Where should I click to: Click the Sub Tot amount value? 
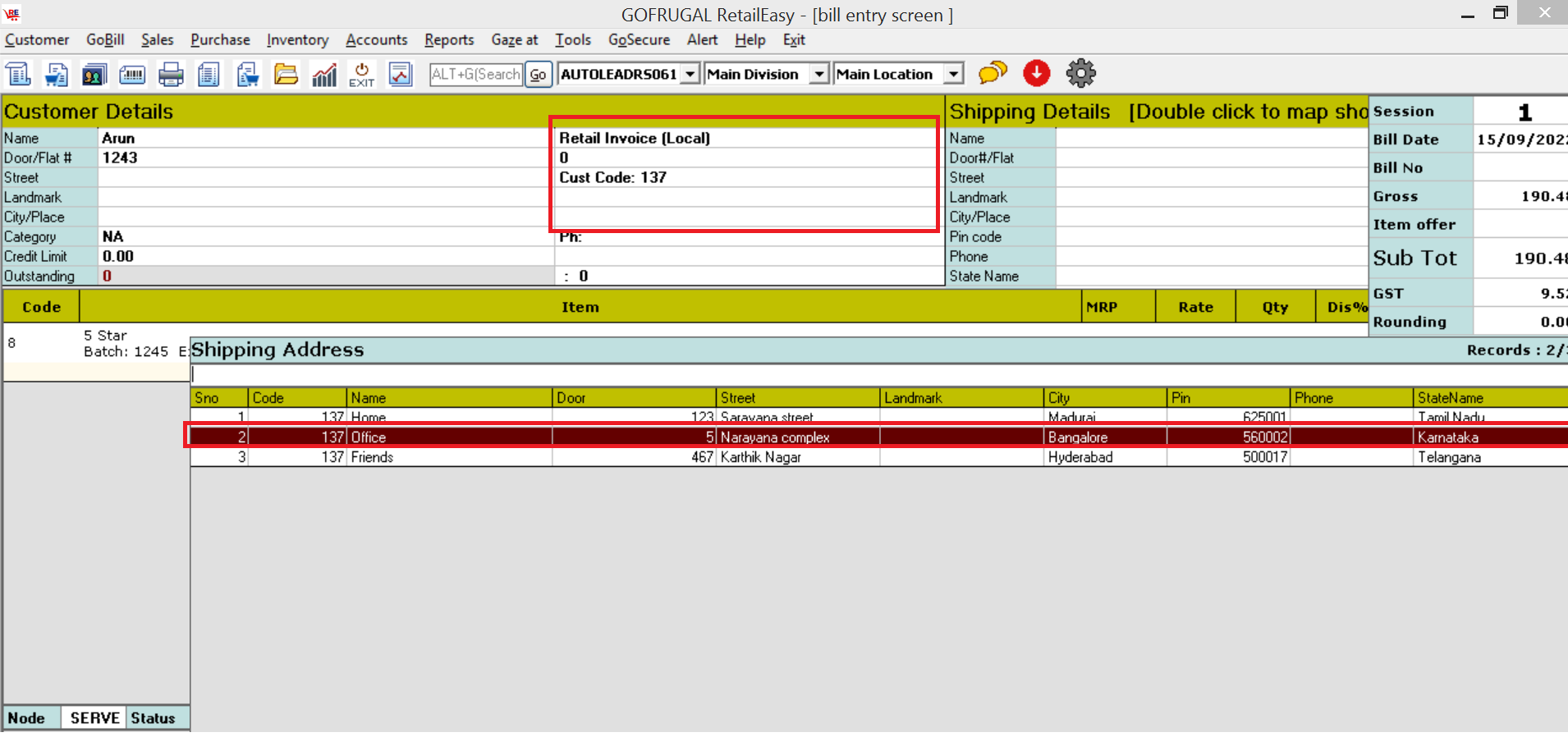click(1521, 258)
